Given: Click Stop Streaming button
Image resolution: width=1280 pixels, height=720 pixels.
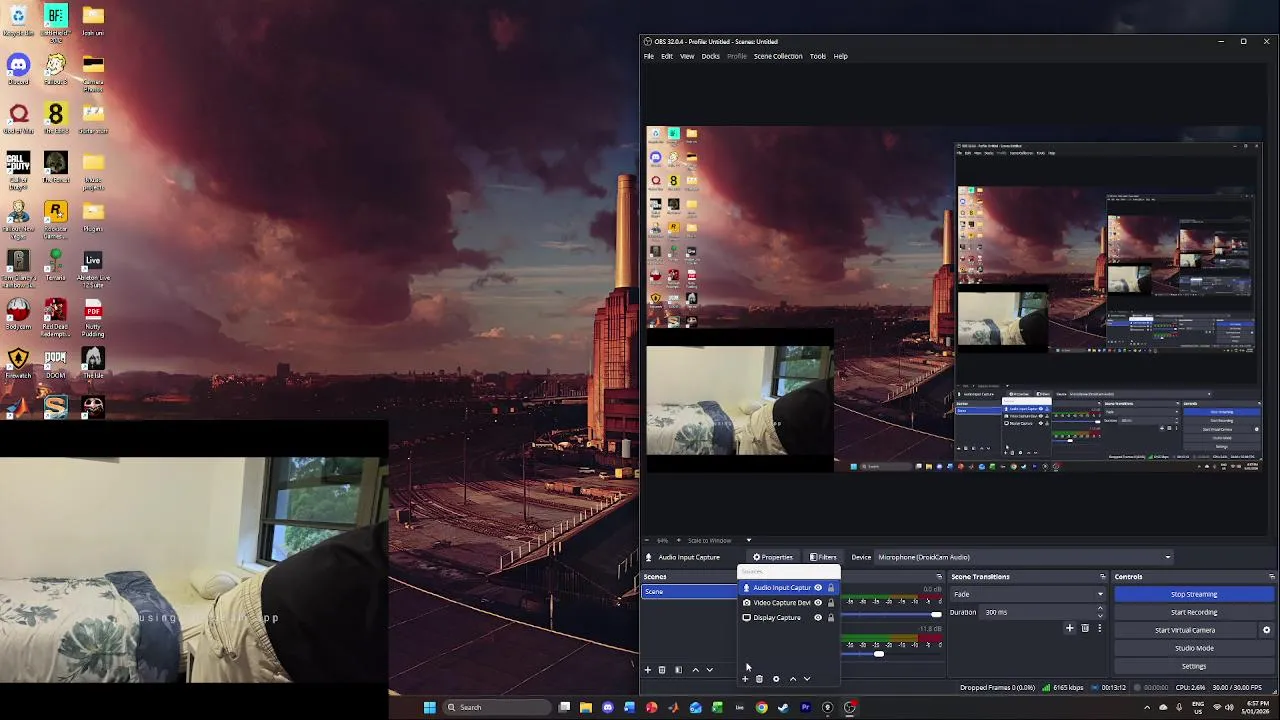Looking at the screenshot, I should pos(1194,594).
